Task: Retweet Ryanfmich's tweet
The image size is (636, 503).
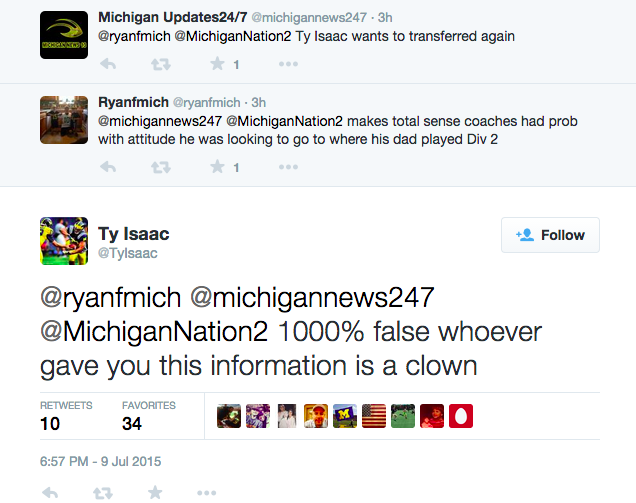Action: (160, 167)
